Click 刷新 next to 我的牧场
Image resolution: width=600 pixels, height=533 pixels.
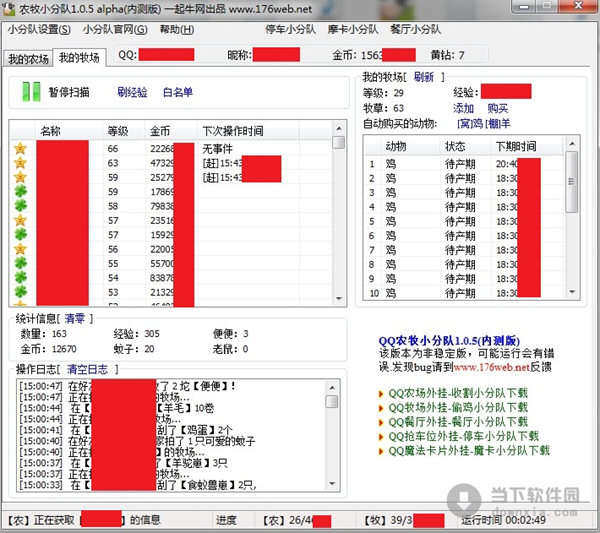[x=424, y=77]
